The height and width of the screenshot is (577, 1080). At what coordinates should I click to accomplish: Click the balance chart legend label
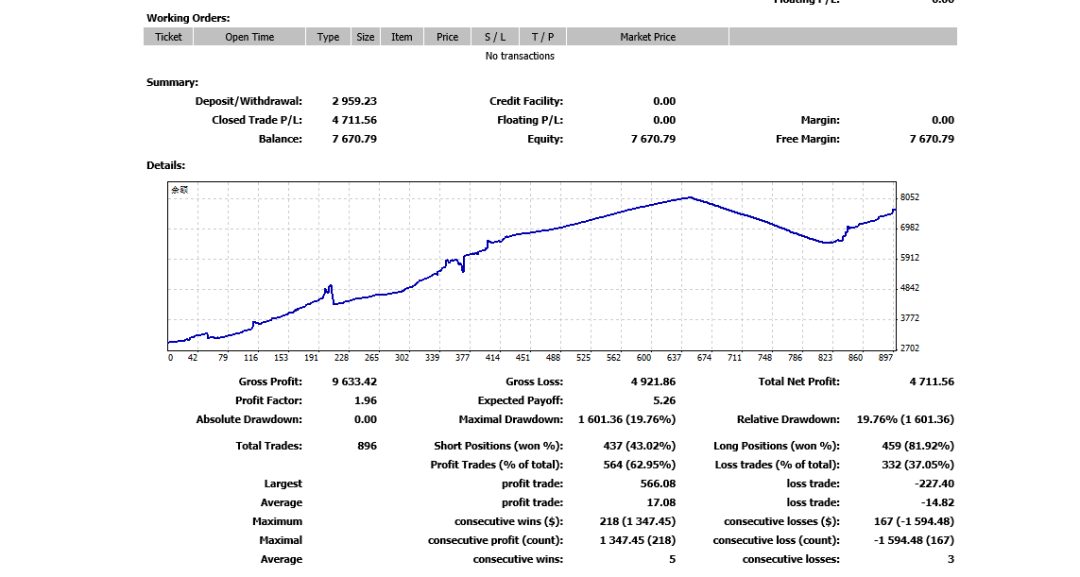point(179,189)
